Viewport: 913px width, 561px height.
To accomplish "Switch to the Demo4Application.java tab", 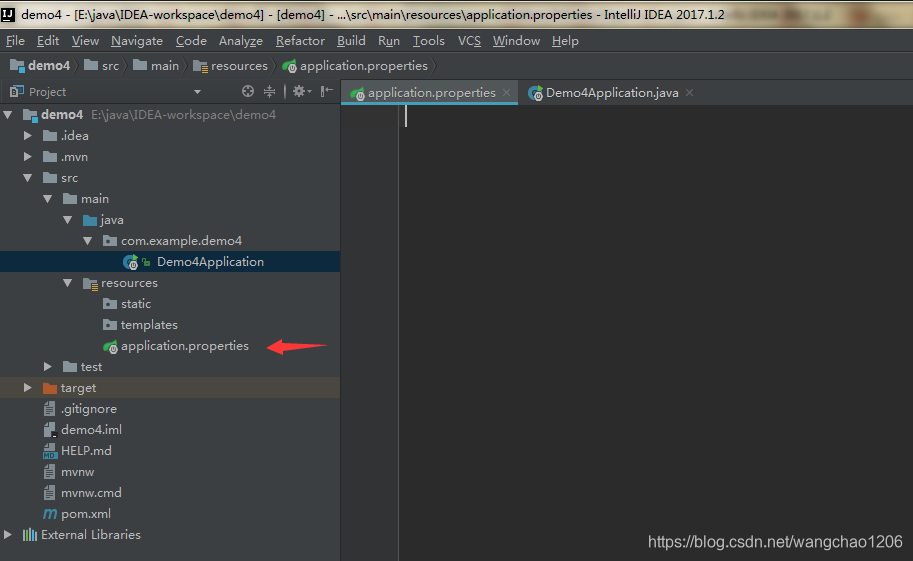I will point(610,93).
